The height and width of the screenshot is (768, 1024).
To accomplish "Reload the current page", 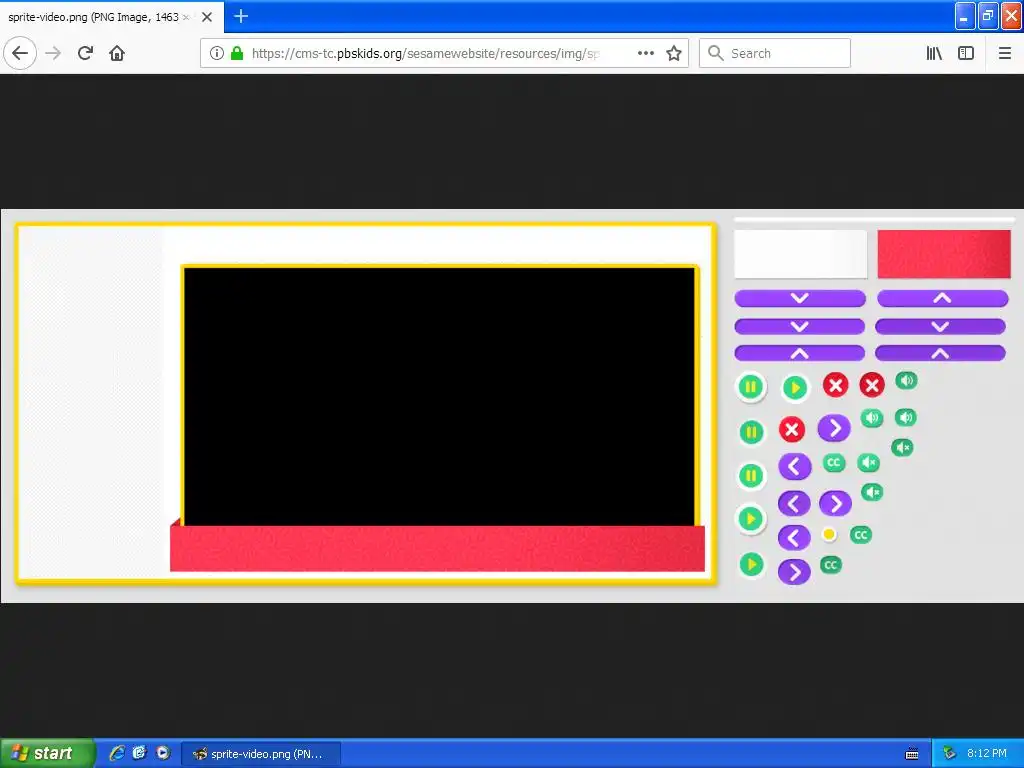I will (85, 54).
